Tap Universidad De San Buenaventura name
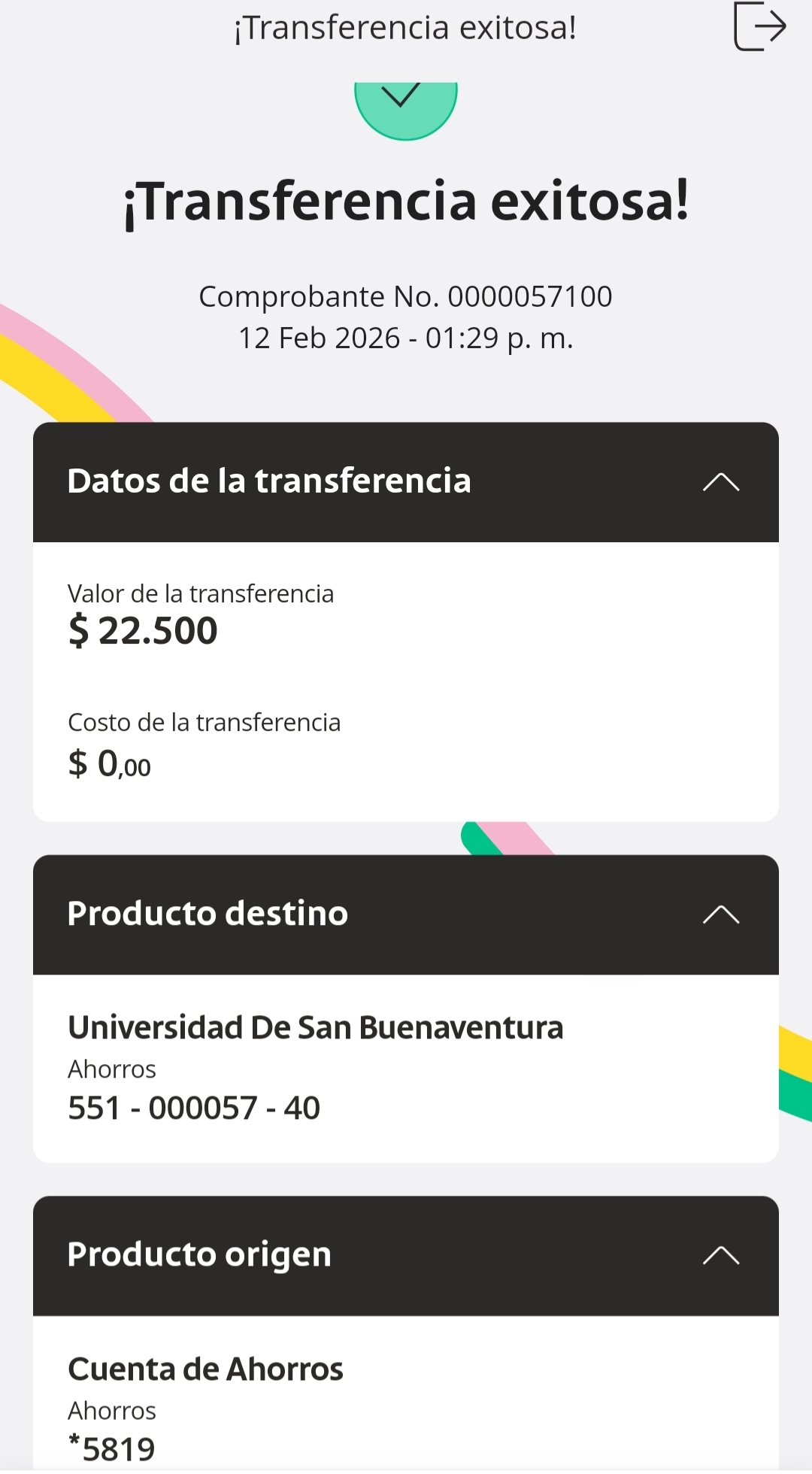The image size is (812, 1474). tap(316, 1027)
